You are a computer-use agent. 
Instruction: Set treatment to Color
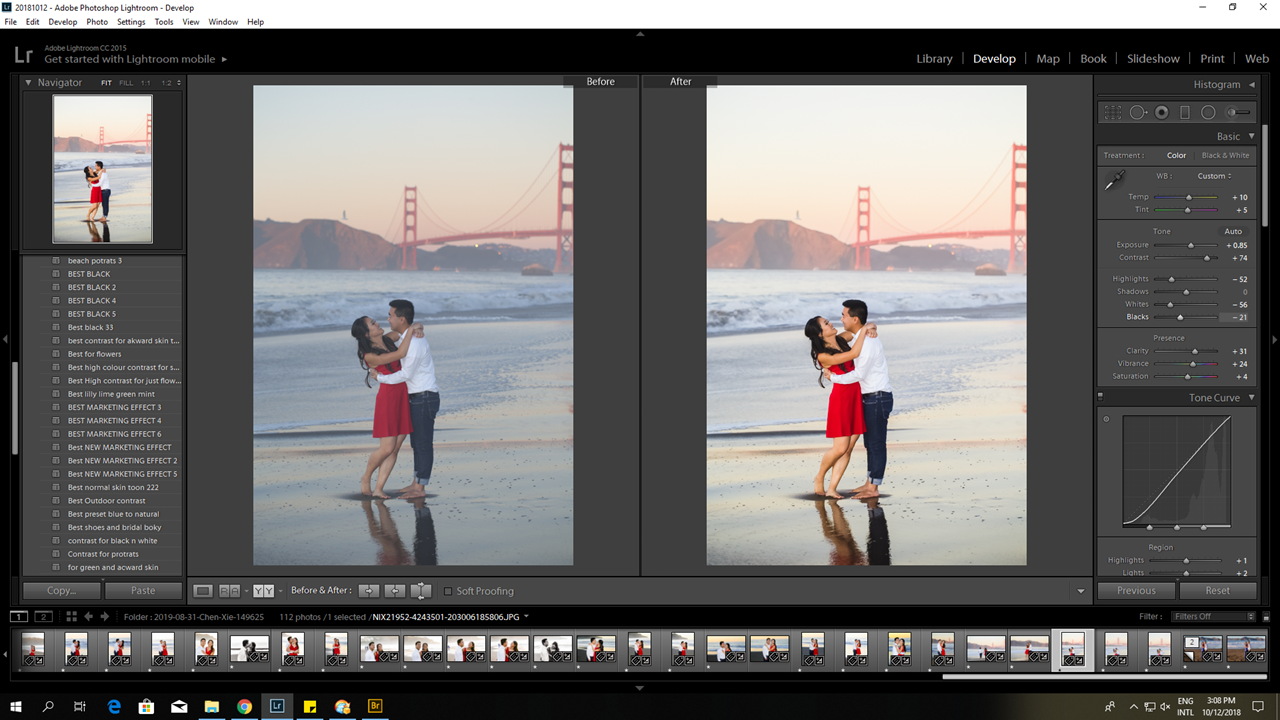click(x=1176, y=155)
